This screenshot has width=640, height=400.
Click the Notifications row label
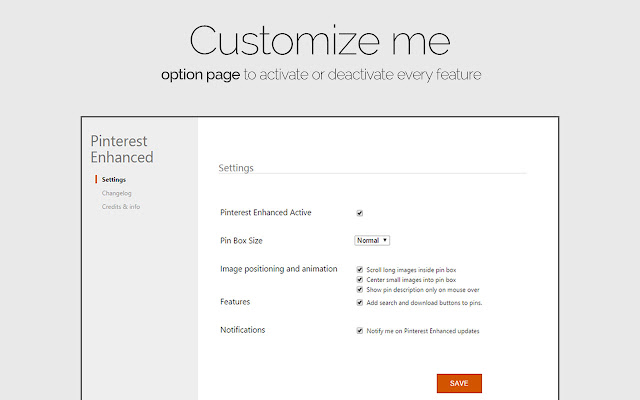(243, 329)
